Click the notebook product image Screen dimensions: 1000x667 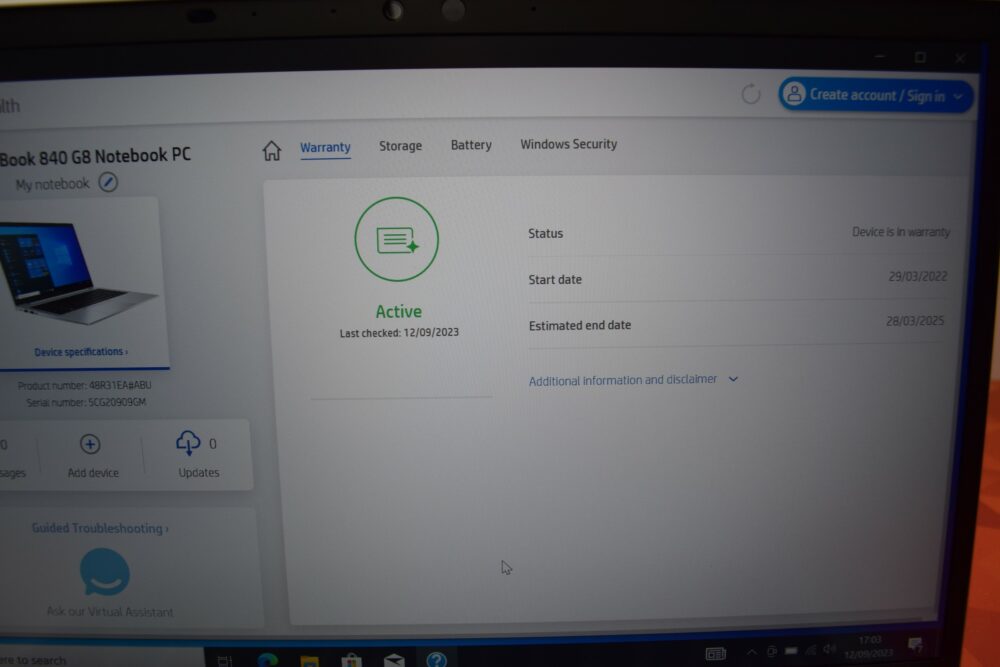77,272
